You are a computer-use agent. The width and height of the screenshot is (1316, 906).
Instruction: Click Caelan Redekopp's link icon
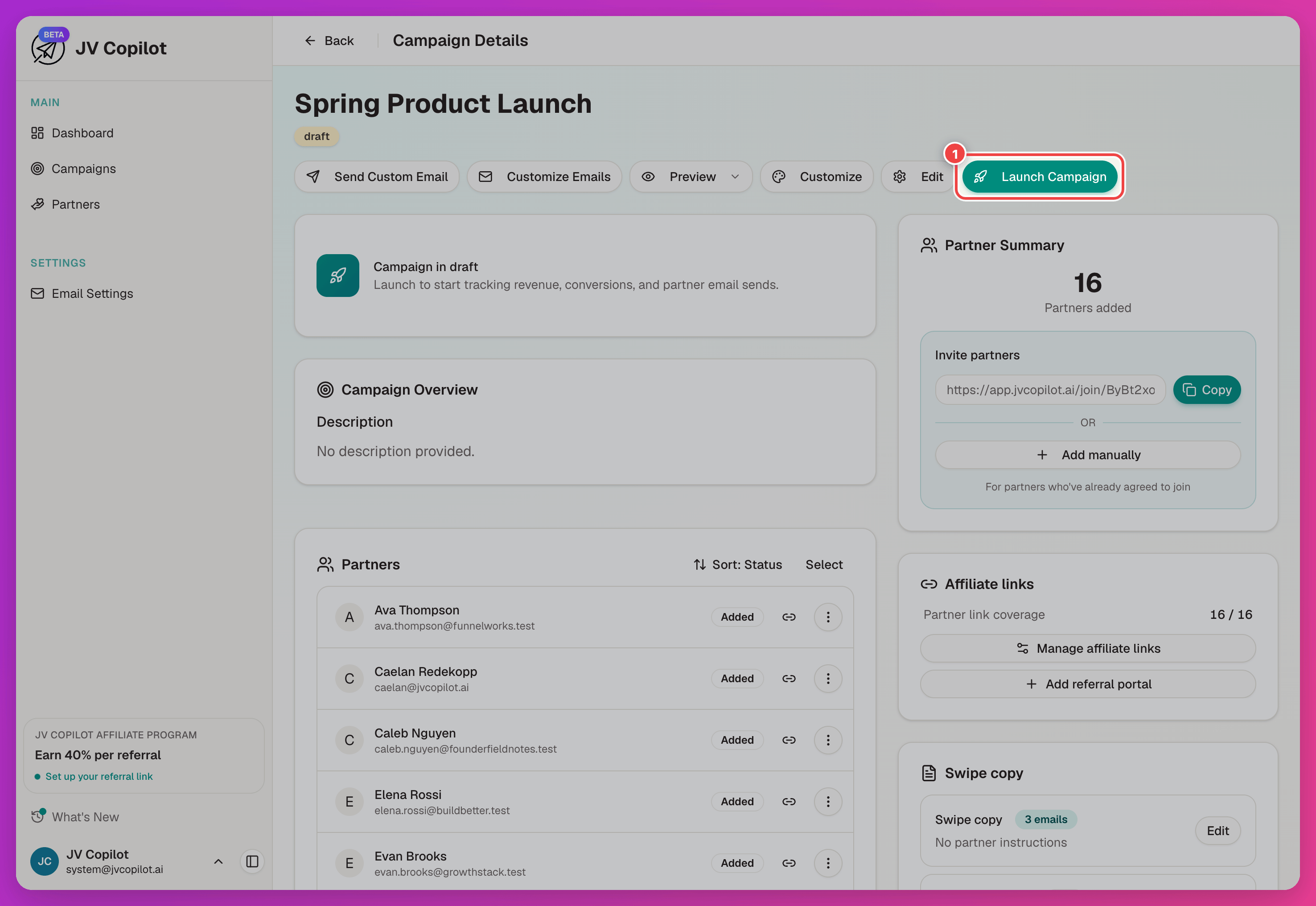click(x=789, y=678)
